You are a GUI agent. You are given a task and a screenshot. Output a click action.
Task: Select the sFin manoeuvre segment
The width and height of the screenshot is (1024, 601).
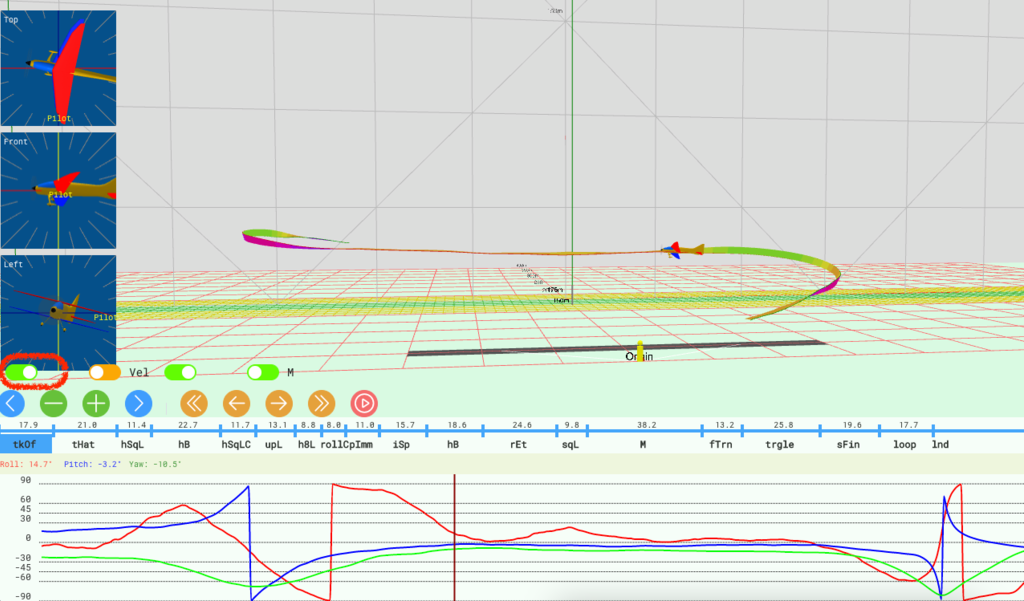coord(848,444)
